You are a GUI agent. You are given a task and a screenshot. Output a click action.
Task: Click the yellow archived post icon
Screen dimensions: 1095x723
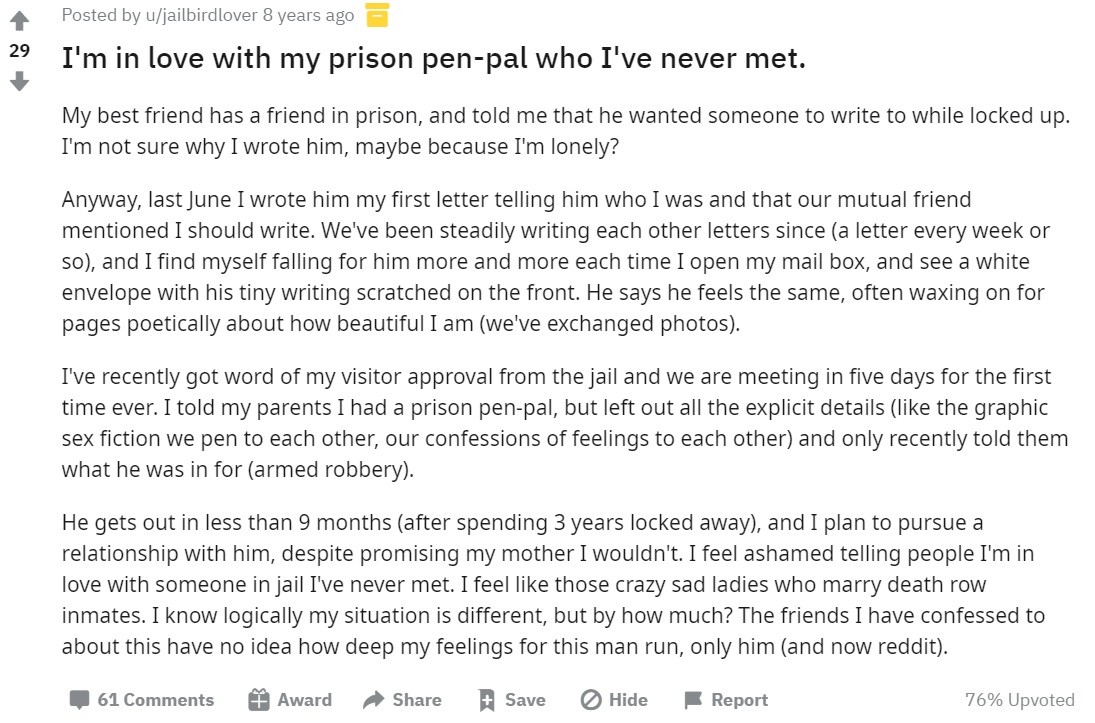point(377,15)
